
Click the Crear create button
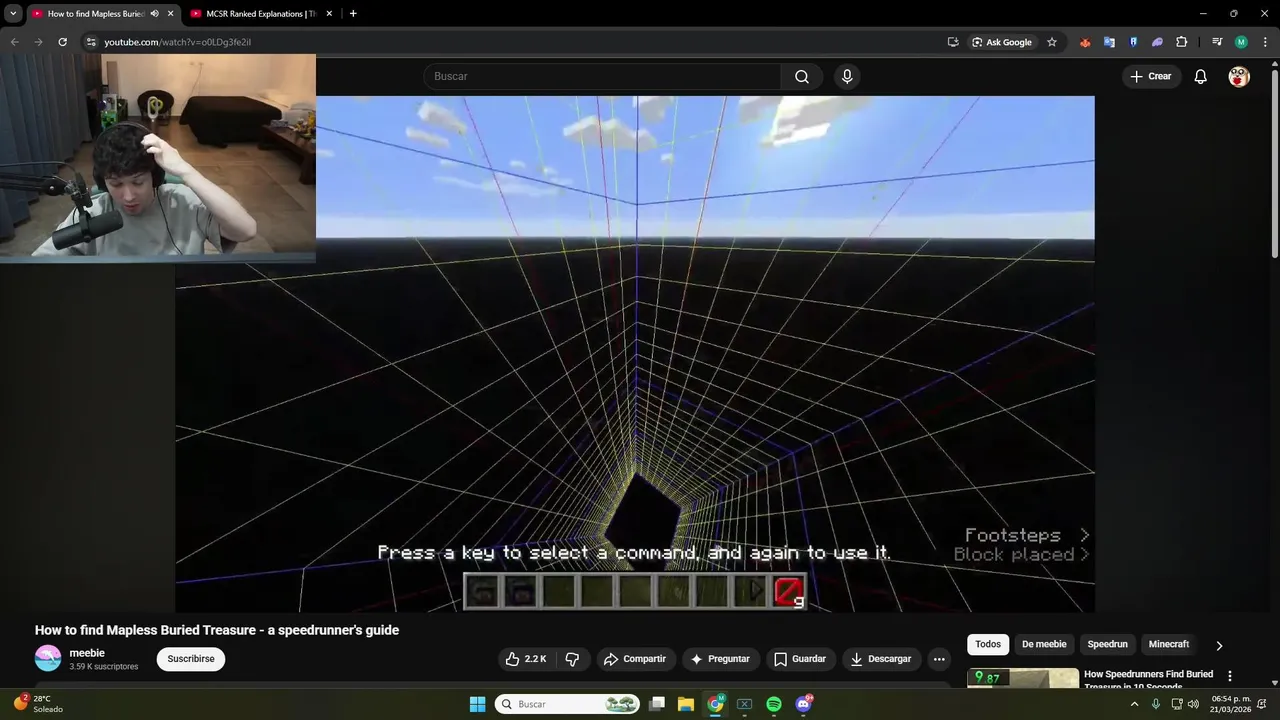[1151, 76]
